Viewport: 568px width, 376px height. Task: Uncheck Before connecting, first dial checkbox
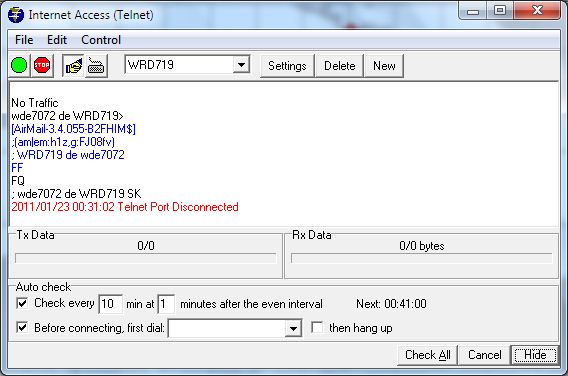(22, 328)
